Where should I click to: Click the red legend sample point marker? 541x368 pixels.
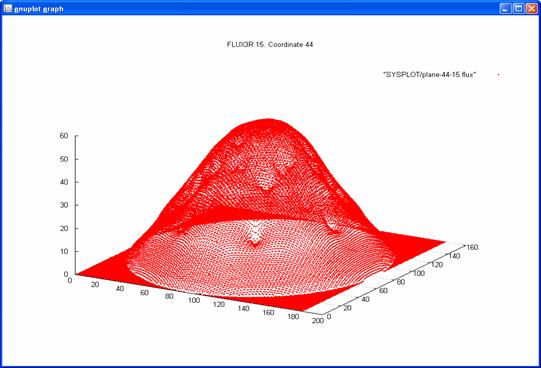tap(498, 75)
